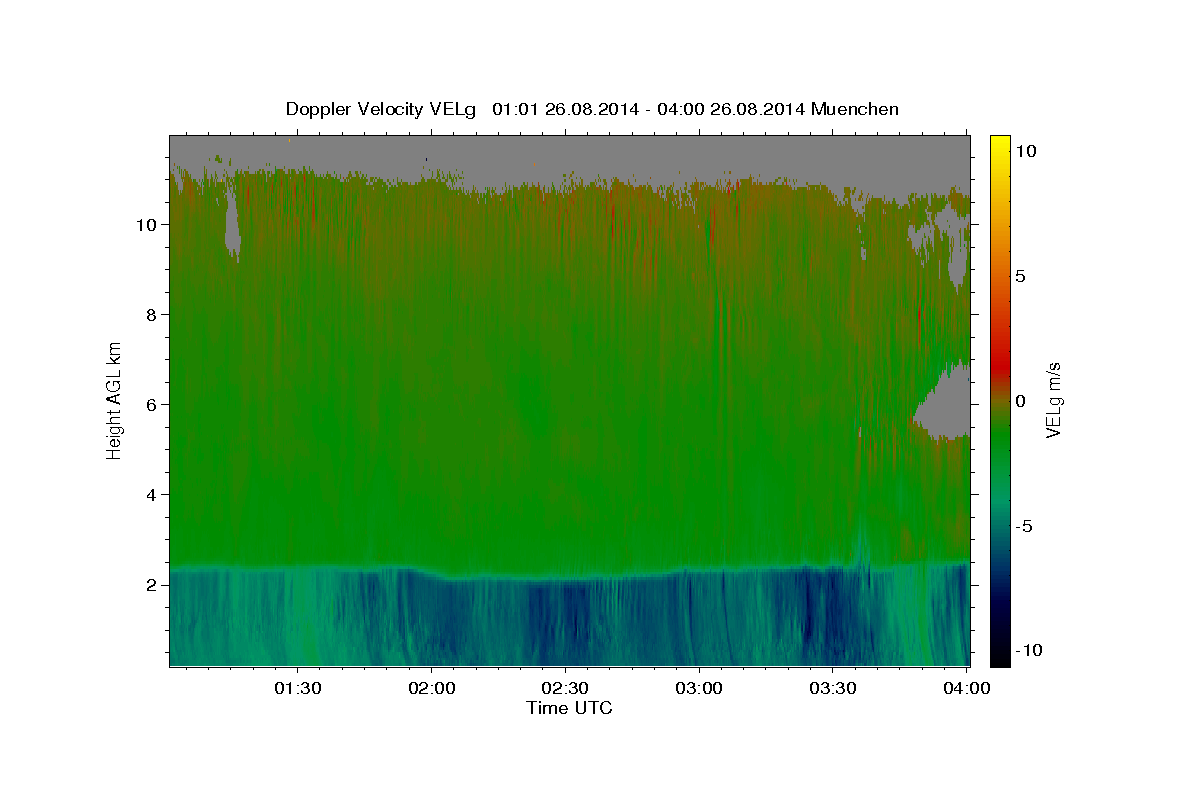Click the colorbar value '5'
The image size is (1200, 800).
point(1020,276)
